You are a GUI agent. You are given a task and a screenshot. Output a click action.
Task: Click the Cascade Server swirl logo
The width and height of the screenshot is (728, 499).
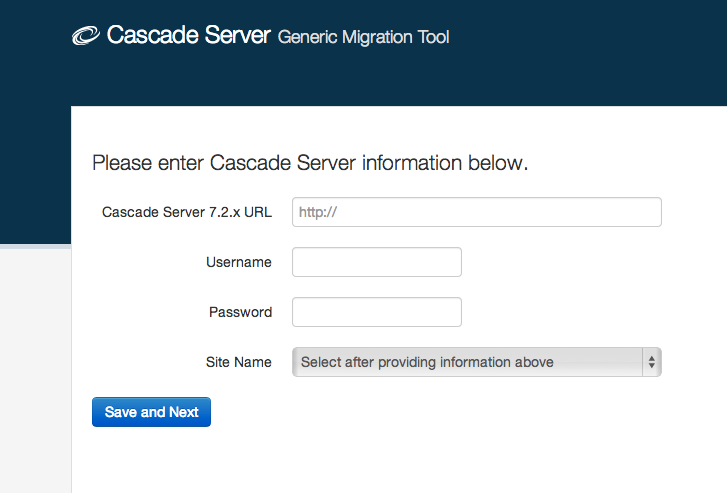coord(86,35)
